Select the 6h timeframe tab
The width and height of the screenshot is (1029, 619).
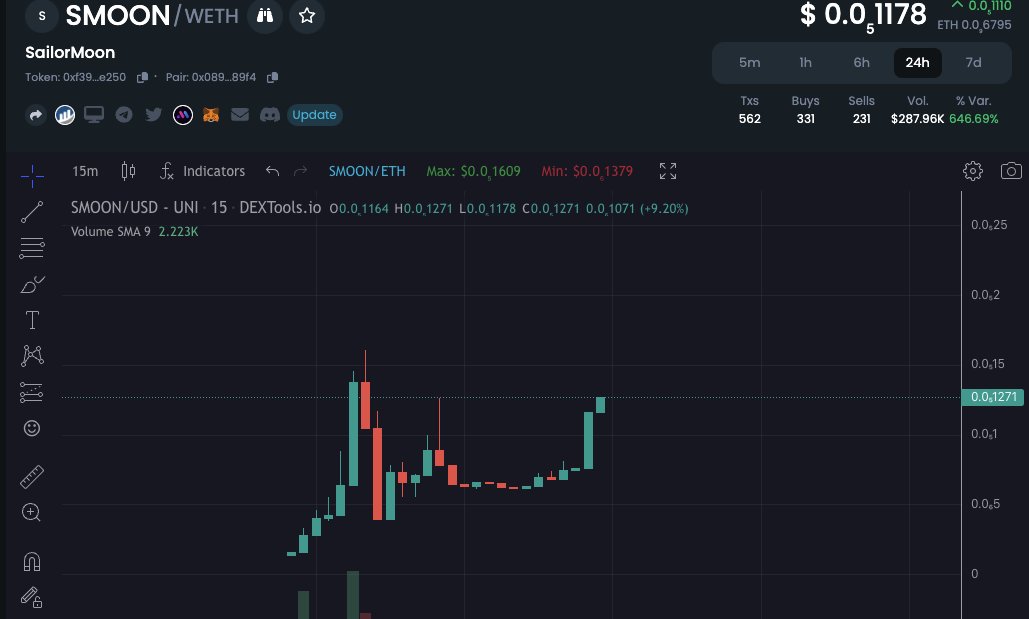click(x=862, y=63)
